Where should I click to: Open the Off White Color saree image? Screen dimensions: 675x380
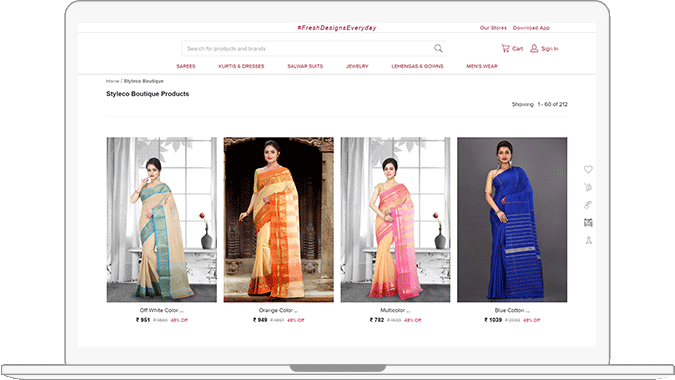[162, 219]
